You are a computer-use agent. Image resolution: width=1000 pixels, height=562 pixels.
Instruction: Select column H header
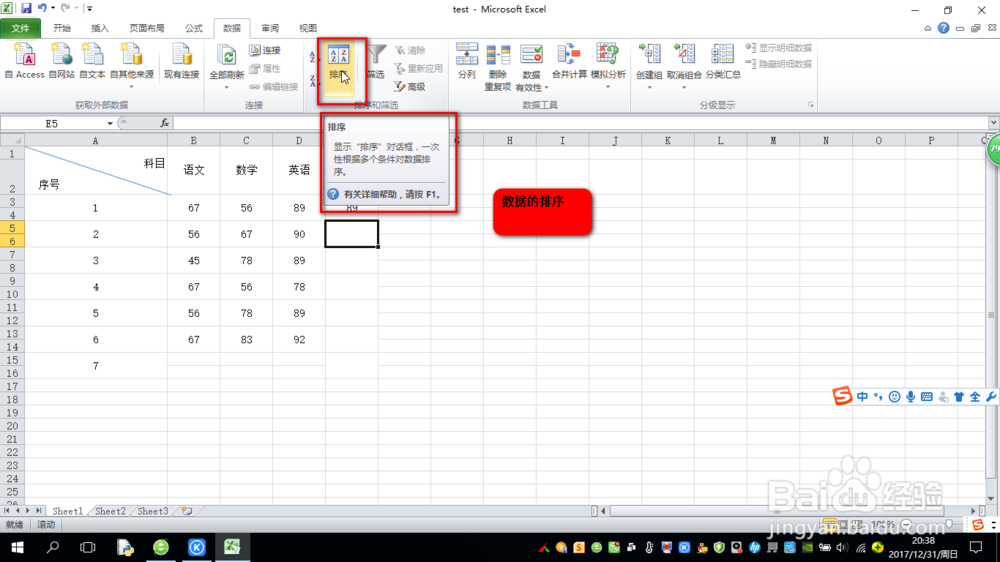[x=510, y=140]
